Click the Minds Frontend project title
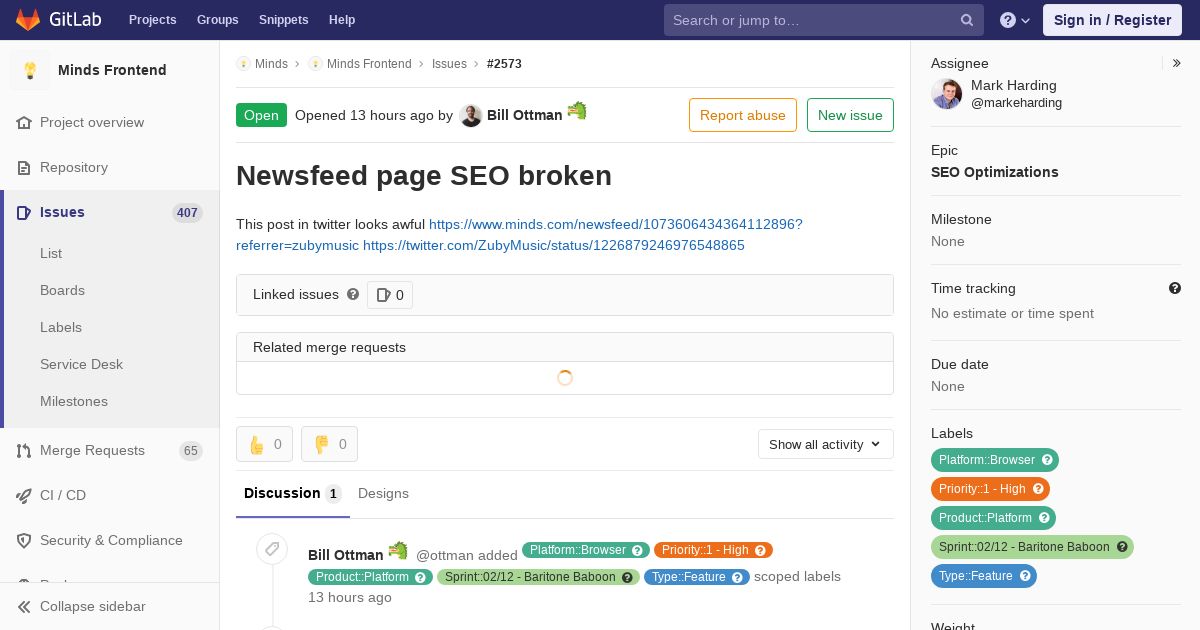The image size is (1200, 630). pyautogui.click(x=112, y=70)
